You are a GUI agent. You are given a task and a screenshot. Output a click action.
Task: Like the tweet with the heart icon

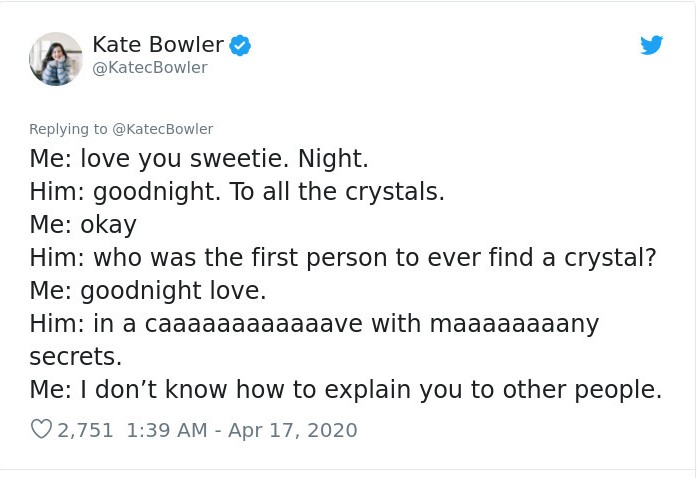41,430
